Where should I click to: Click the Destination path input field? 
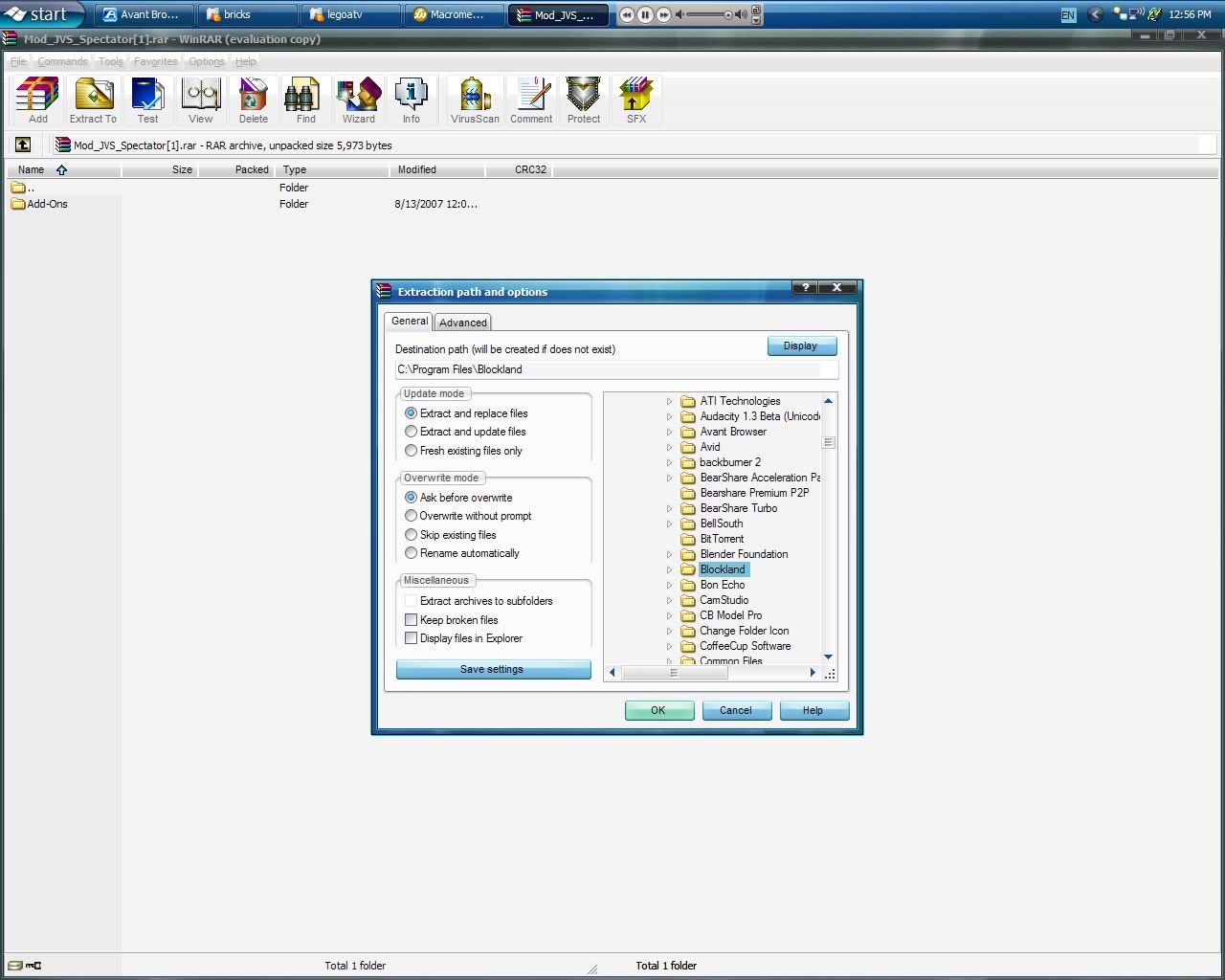(x=616, y=369)
